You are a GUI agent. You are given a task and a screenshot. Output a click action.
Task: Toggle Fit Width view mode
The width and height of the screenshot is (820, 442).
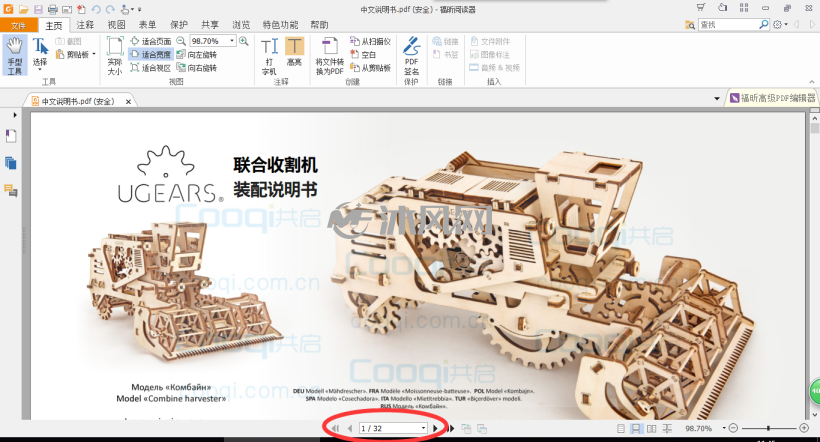coord(151,54)
